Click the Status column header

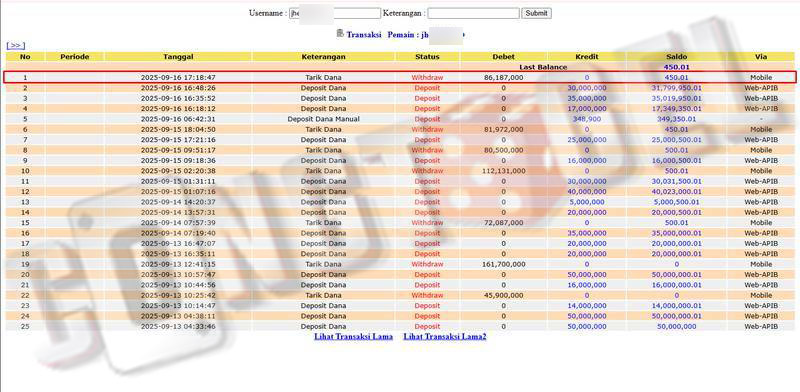428,57
